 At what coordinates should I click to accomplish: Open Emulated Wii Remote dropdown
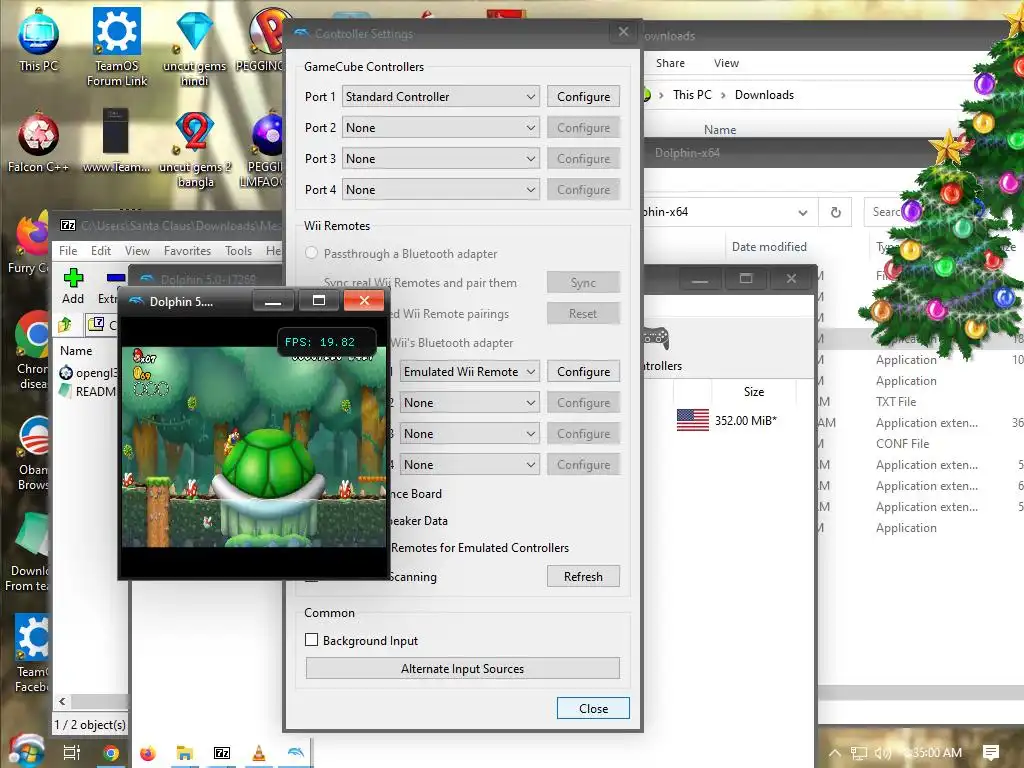click(x=470, y=372)
